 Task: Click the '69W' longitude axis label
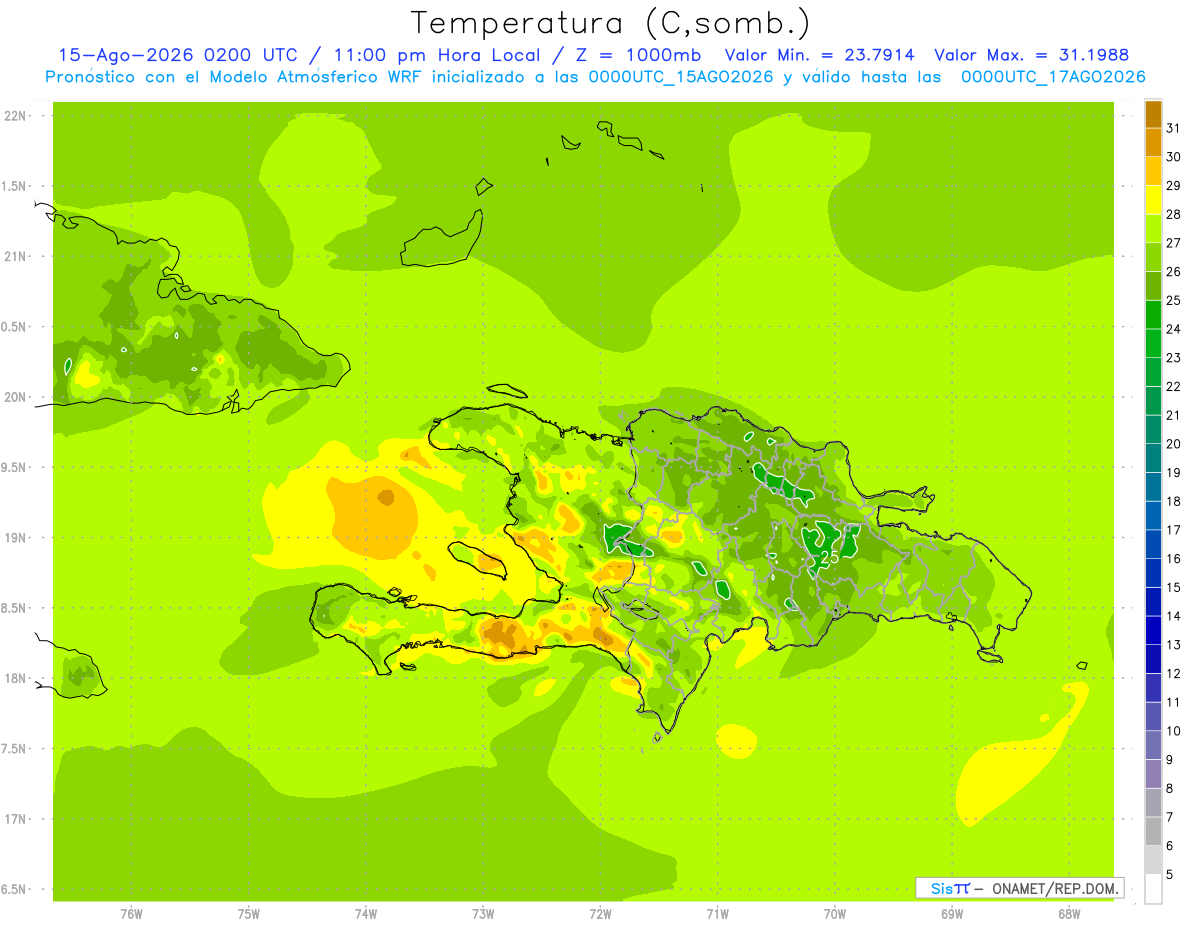click(x=952, y=913)
